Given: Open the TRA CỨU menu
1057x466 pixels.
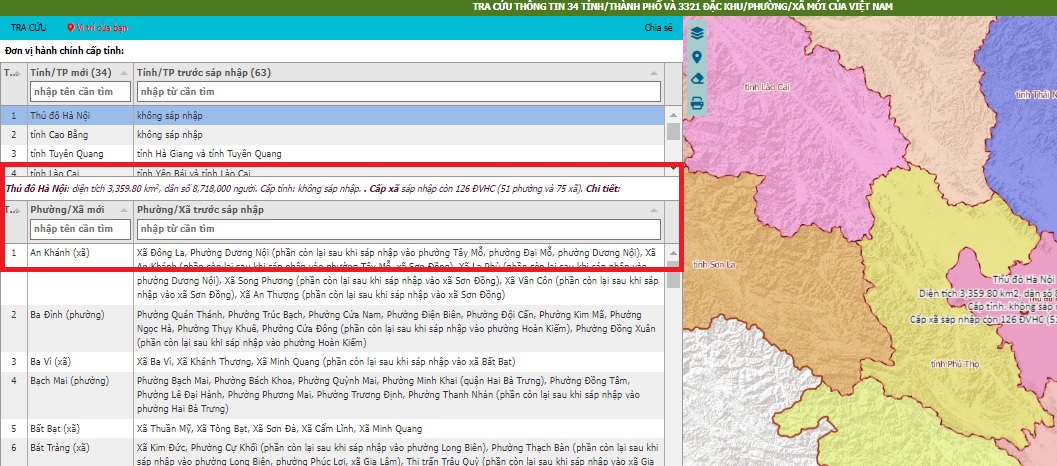Looking at the screenshot, I should pos(29,28).
